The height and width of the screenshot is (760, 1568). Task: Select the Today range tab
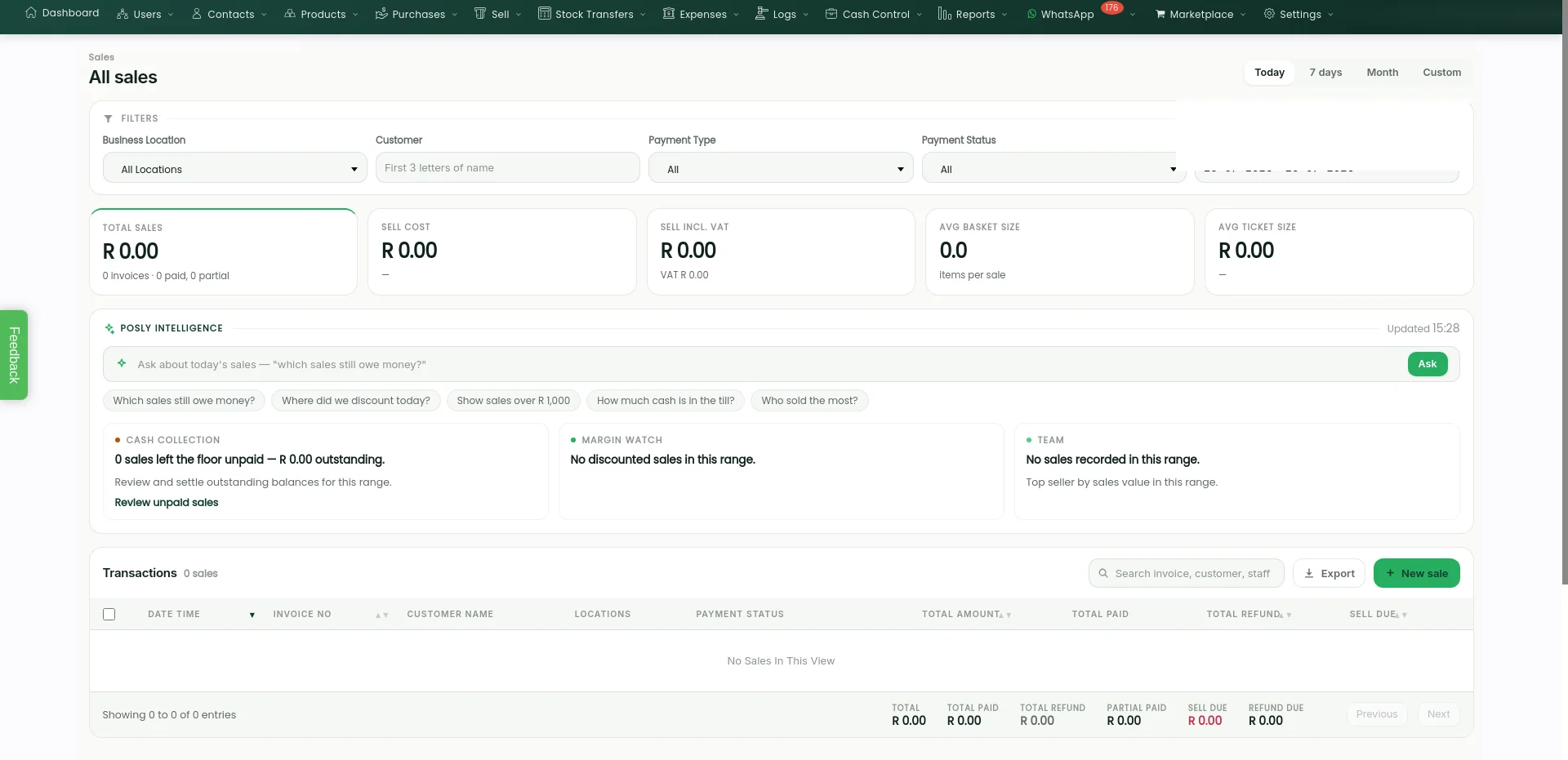point(1269,72)
